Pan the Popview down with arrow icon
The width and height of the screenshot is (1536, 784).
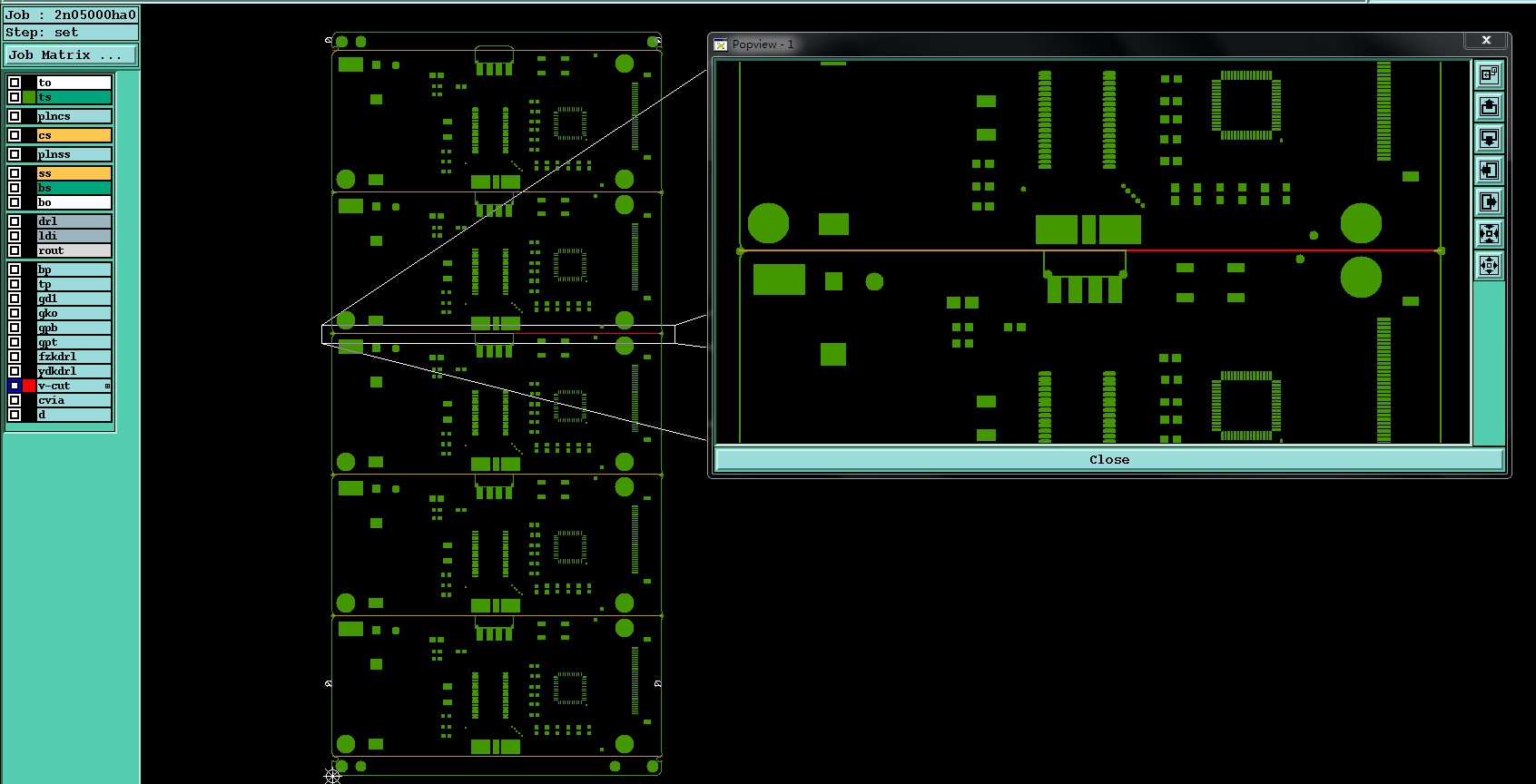pos(1489,138)
